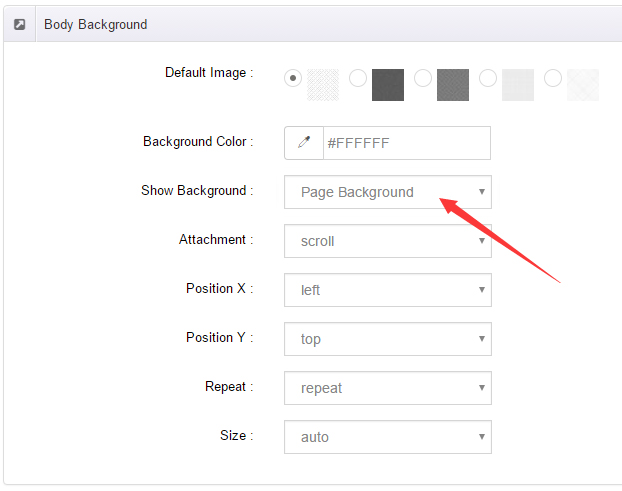Choose the medium gray pattern thumbnail
Image resolution: width=622 pixels, height=491 pixels.
click(x=453, y=85)
